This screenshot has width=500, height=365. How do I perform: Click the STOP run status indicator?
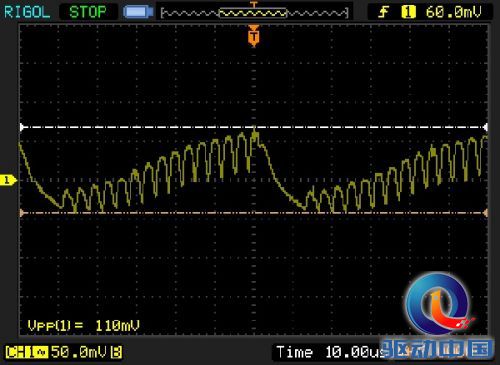click(x=88, y=12)
